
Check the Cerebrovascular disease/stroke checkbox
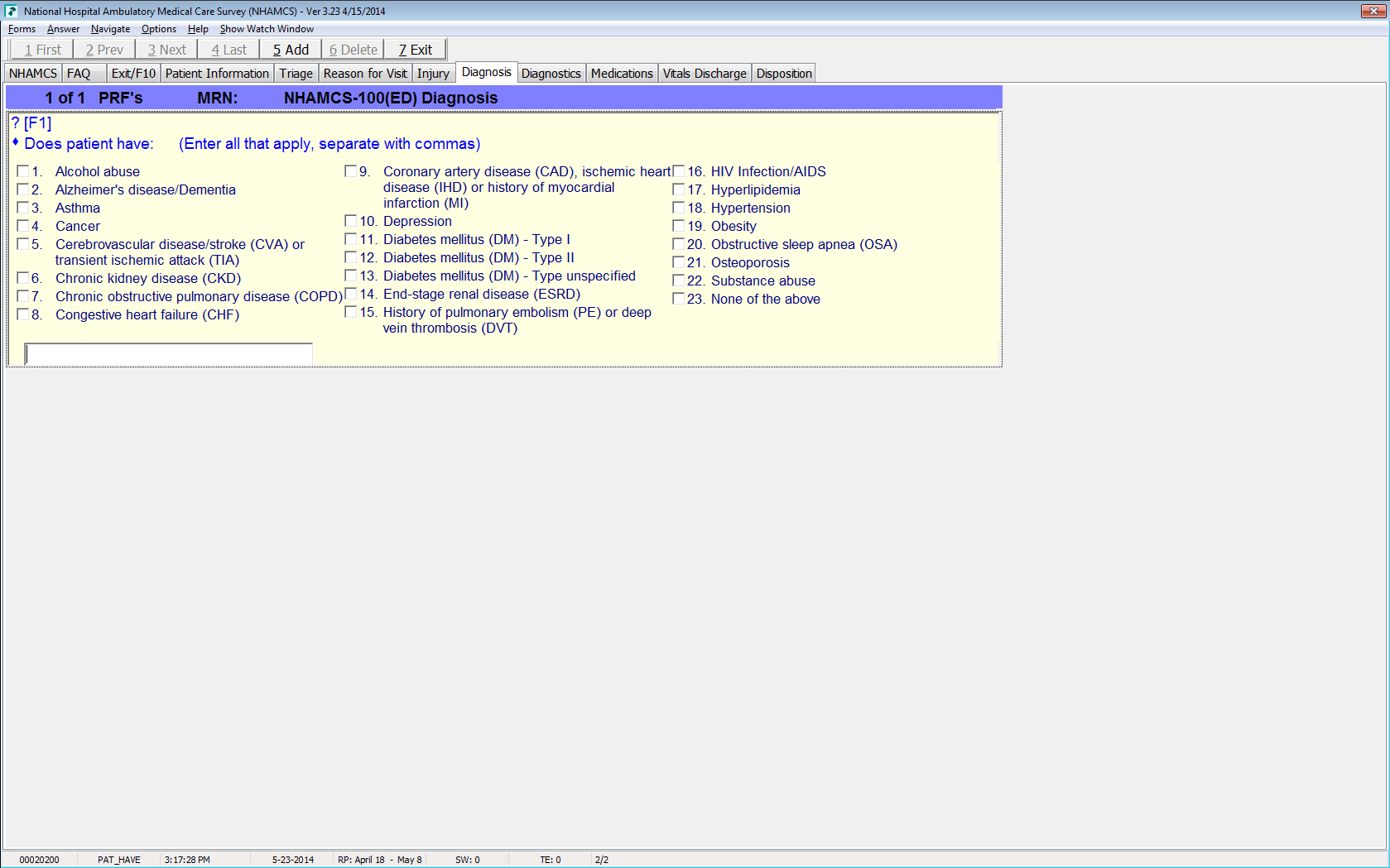pyautogui.click(x=23, y=244)
